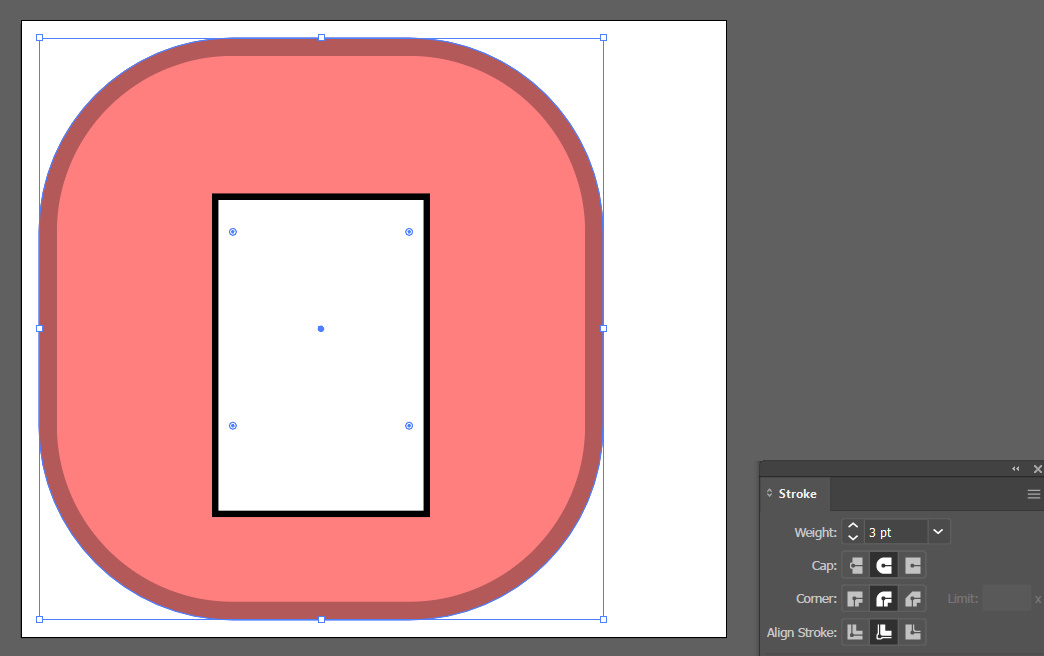
Task: Close the Stroke panel
Action: tap(1037, 469)
